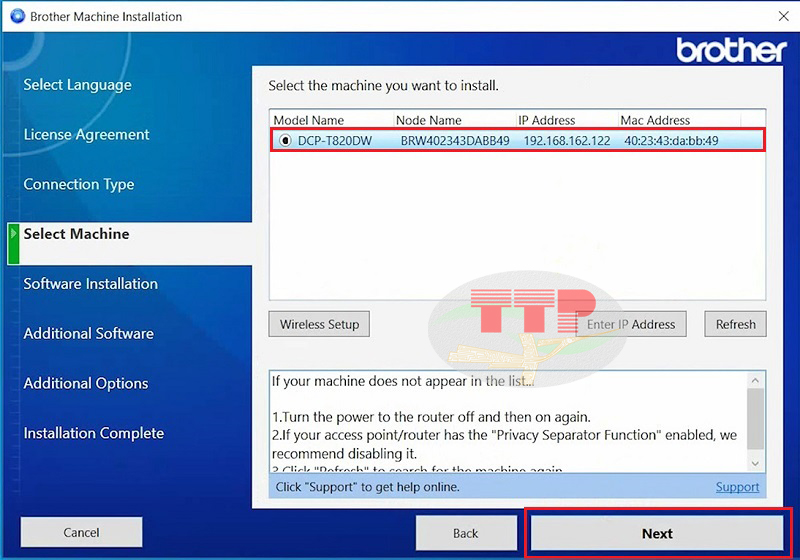800x560 pixels.
Task: Select the Additional Options step
Action: click(x=86, y=383)
